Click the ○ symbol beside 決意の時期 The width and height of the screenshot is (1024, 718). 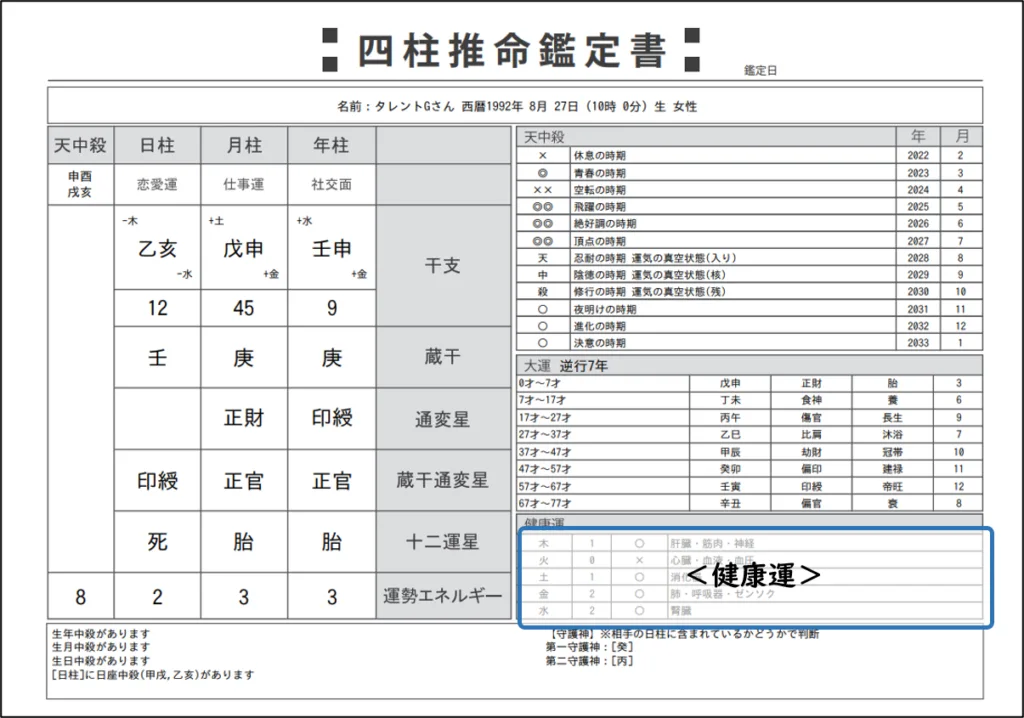(542, 343)
